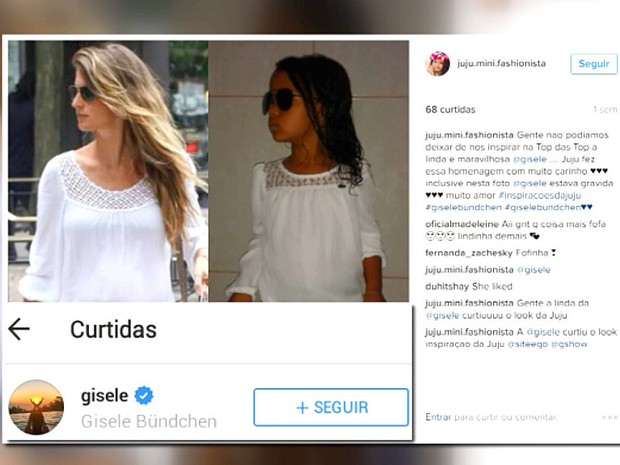620x465 pixels.
Task: Follow gisele with the + SEGUIR button
Action: (x=331, y=407)
